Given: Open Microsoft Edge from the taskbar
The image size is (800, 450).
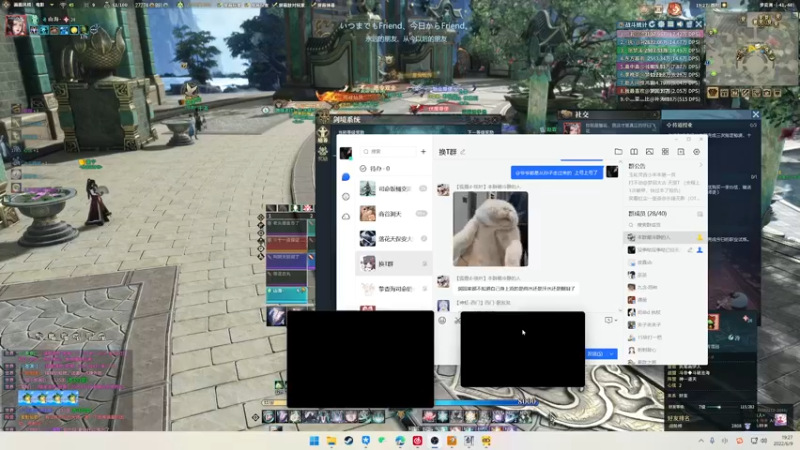Looking at the screenshot, I should (400, 440).
